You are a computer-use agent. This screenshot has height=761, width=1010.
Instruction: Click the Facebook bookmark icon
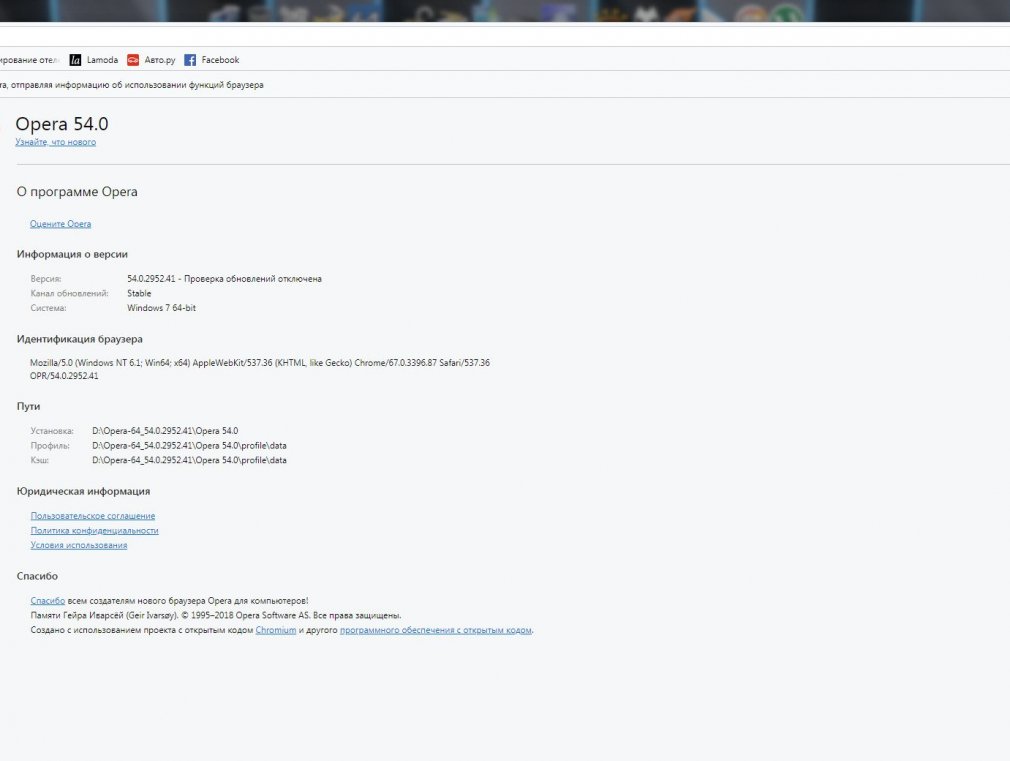190,60
